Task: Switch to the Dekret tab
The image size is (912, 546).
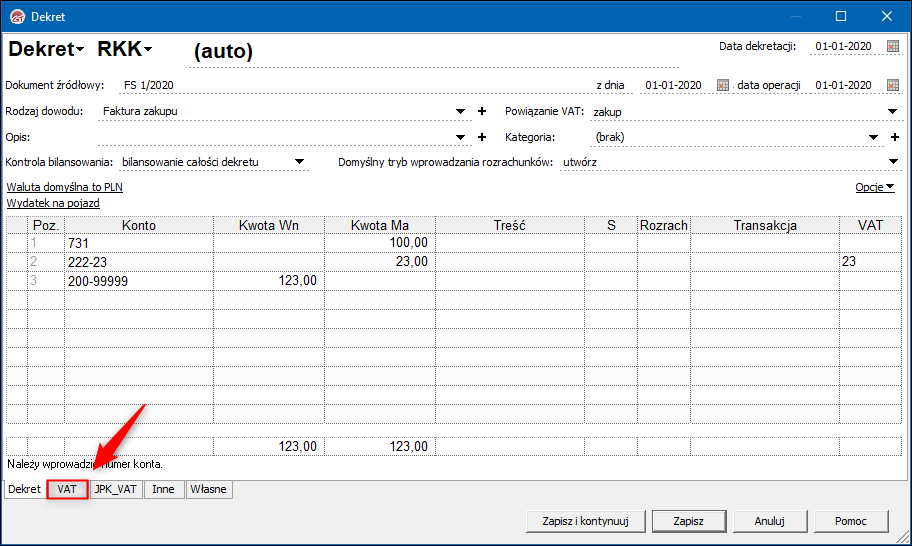Action: pyautogui.click(x=24, y=489)
